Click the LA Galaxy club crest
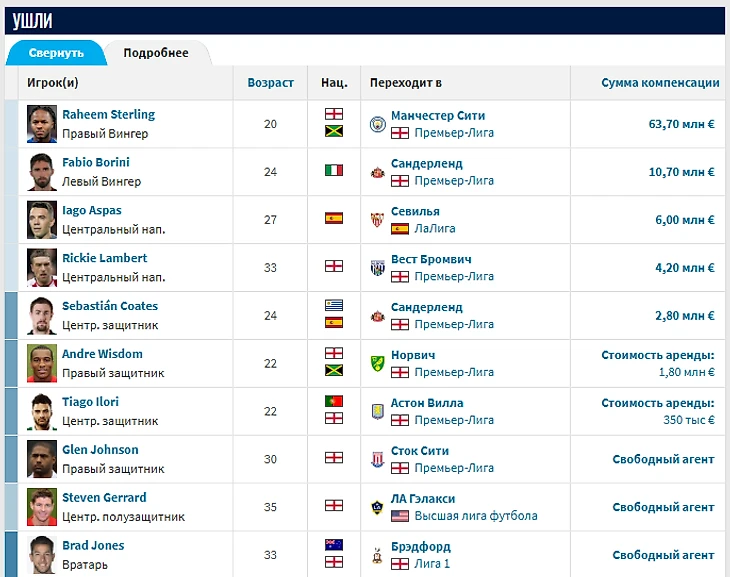The width and height of the screenshot is (730, 577). (377, 508)
